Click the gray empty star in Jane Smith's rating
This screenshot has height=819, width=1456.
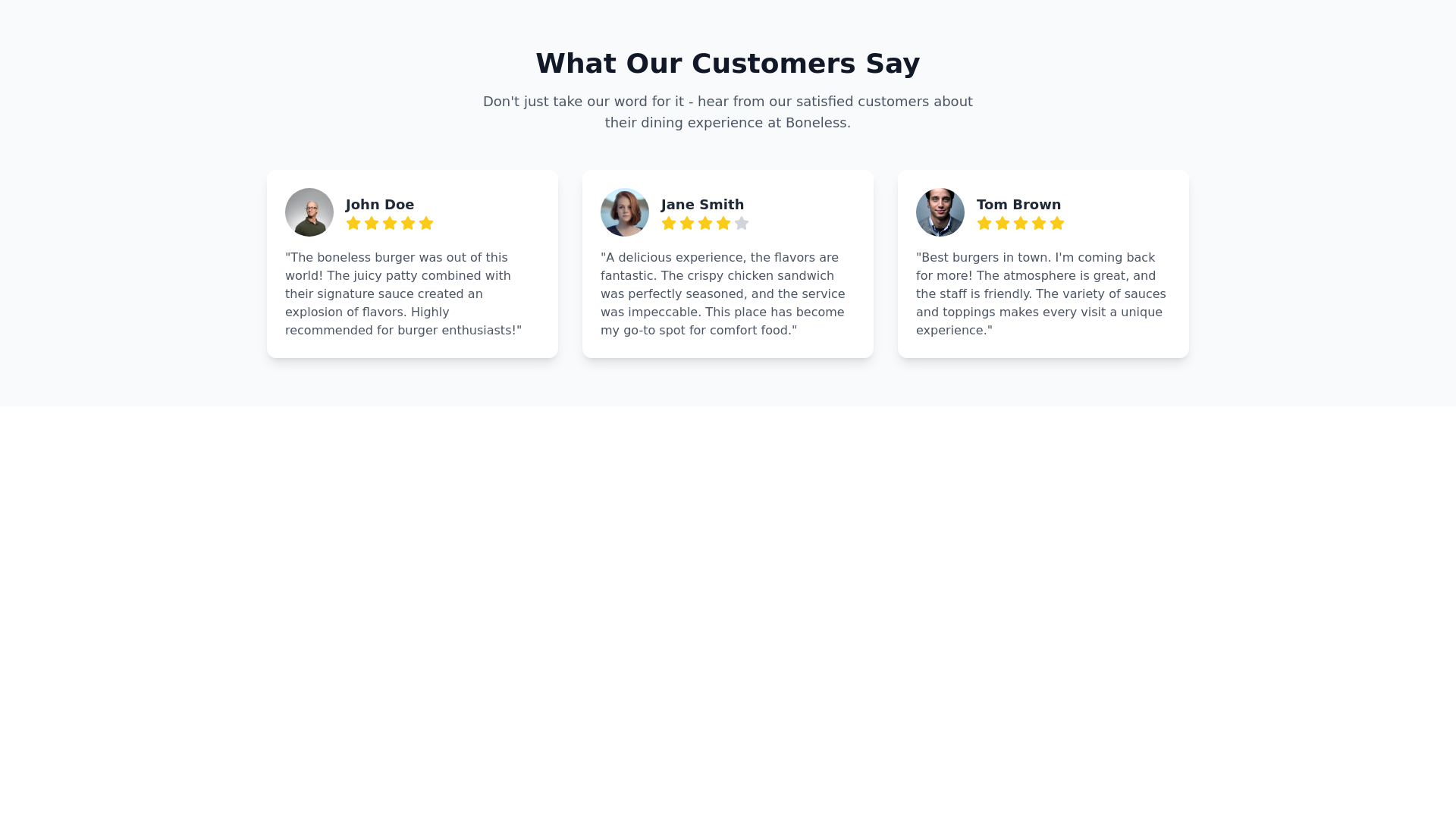point(742,223)
